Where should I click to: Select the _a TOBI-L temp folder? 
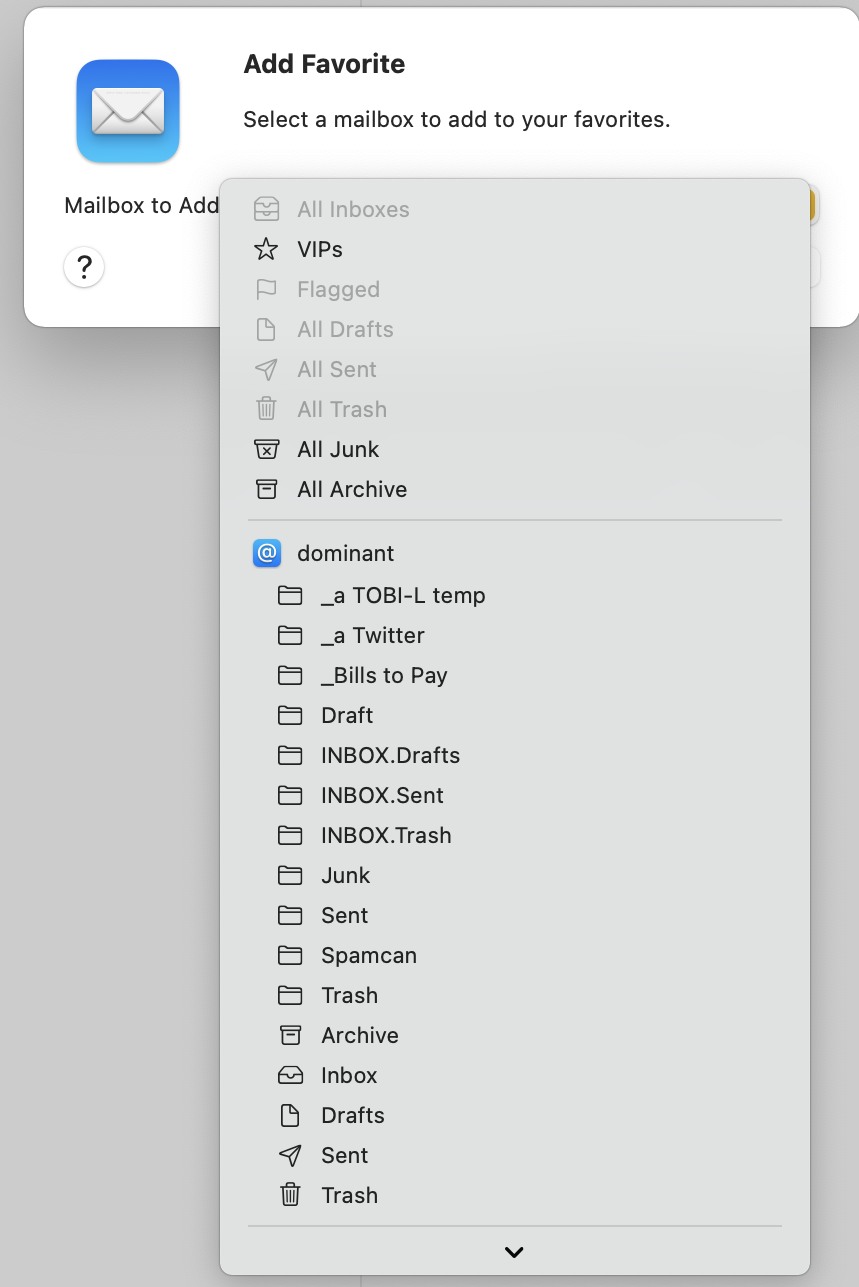click(x=403, y=595)
